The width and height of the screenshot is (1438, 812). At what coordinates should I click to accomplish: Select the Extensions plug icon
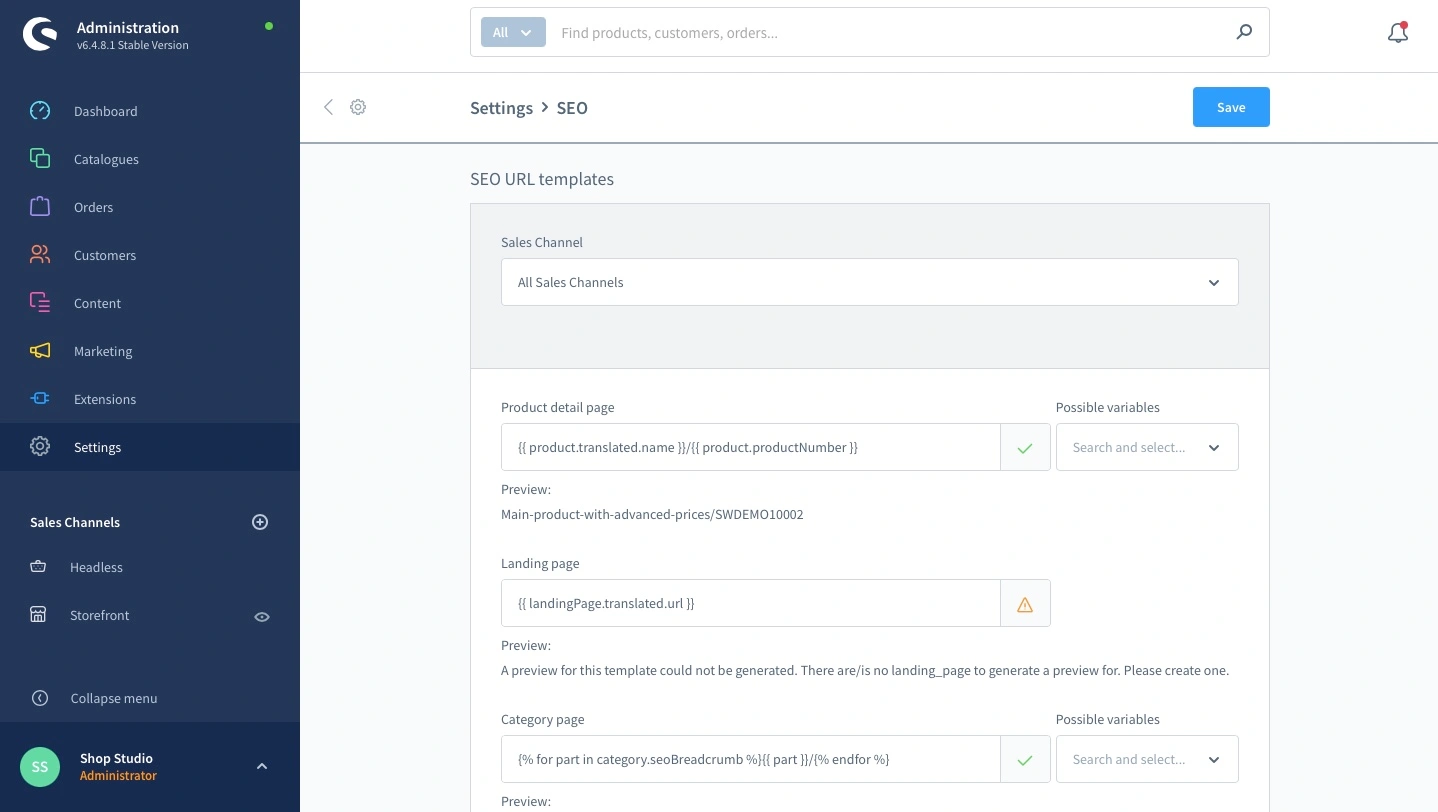[40, 399]
